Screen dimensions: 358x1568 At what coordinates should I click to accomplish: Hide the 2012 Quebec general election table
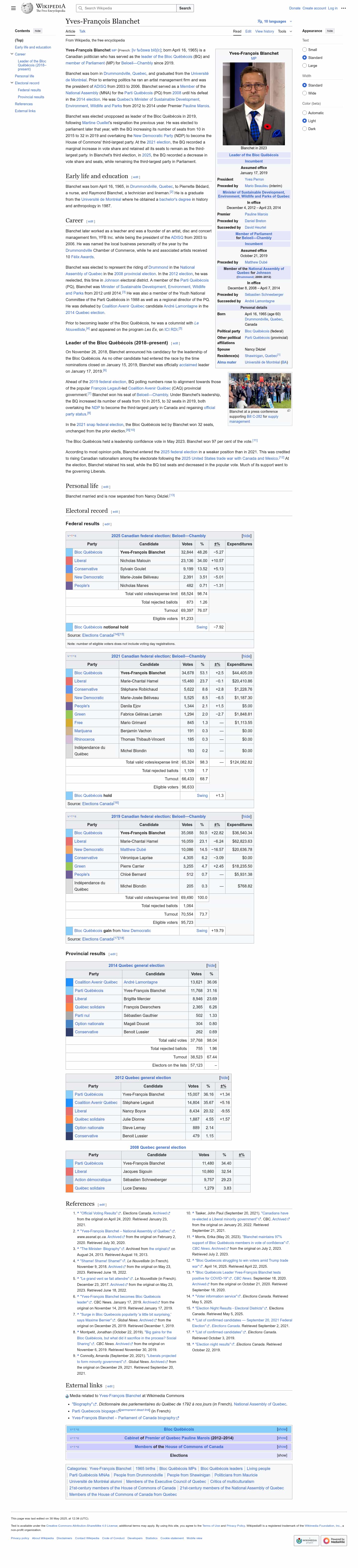[224, 1077]
